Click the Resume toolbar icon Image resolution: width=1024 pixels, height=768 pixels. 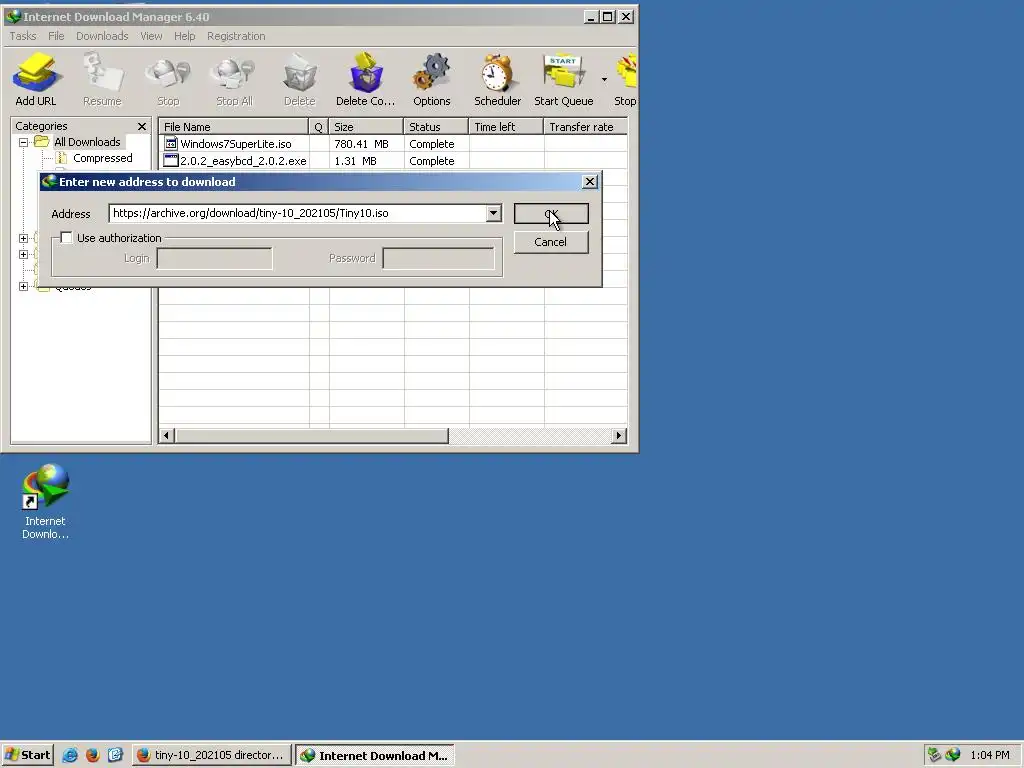click(x=103, y=72)
